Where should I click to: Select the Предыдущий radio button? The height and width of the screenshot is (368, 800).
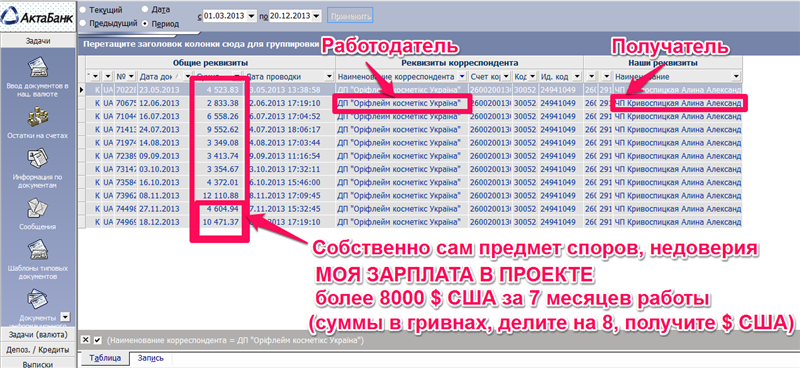point(82,23)
